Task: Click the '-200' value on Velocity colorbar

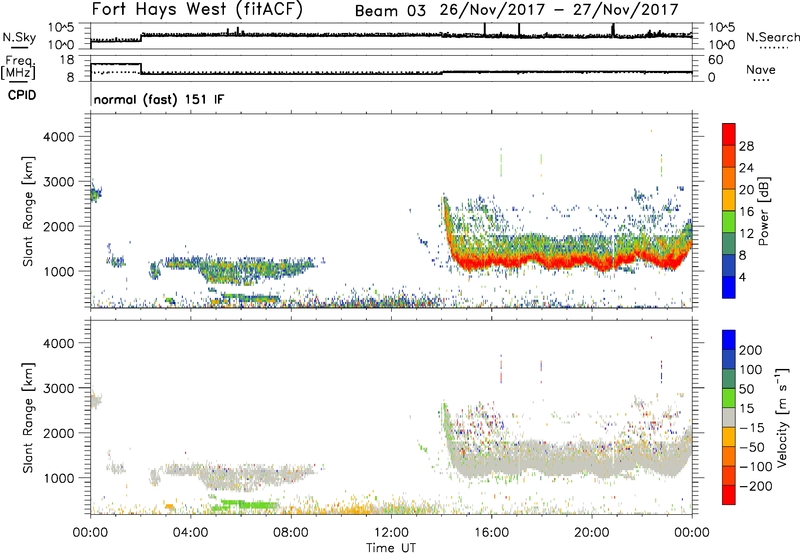Action: point(755,486)
